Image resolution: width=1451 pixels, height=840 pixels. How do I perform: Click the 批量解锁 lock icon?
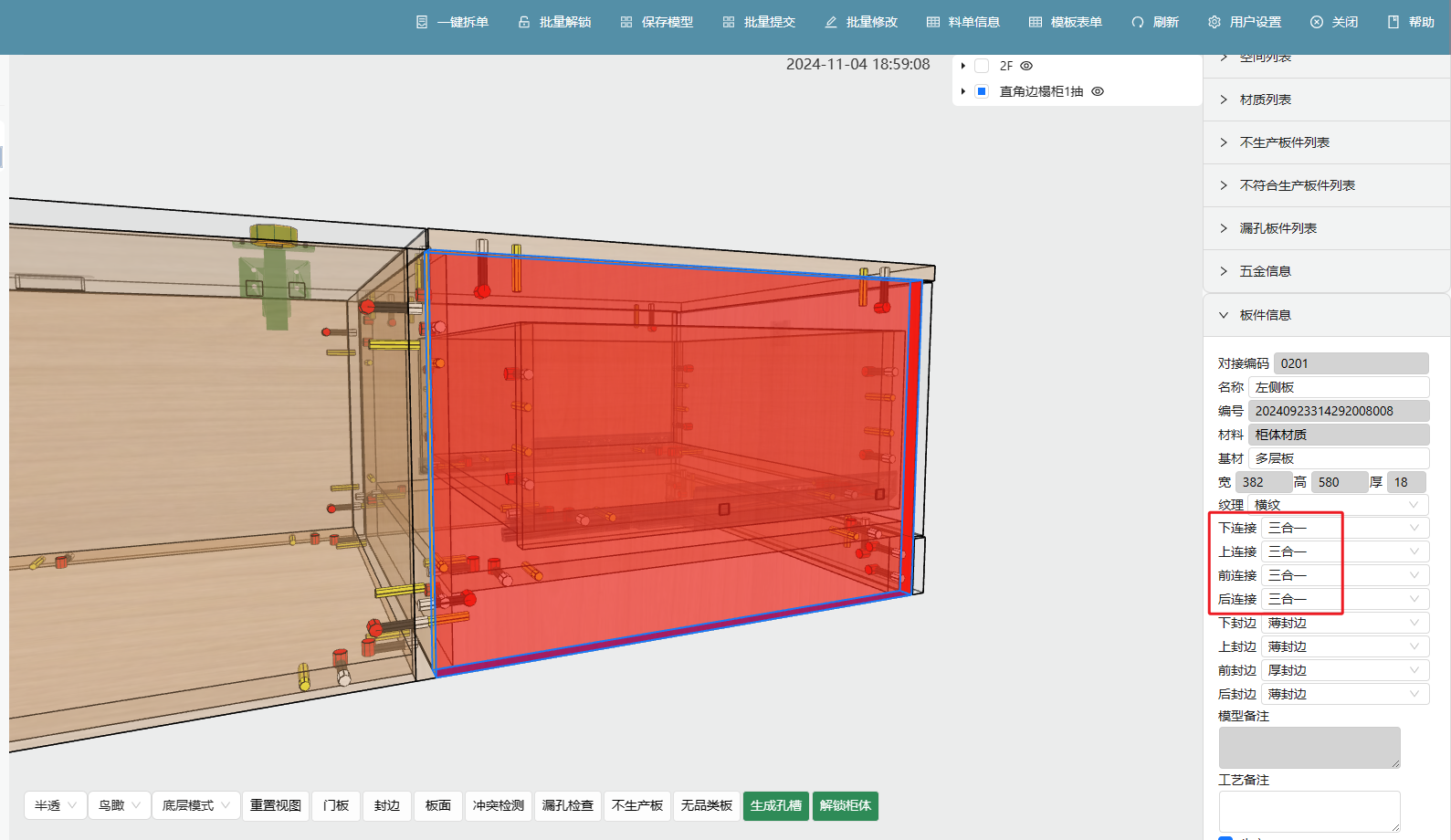pyautogui.click(x=524, y=22)
